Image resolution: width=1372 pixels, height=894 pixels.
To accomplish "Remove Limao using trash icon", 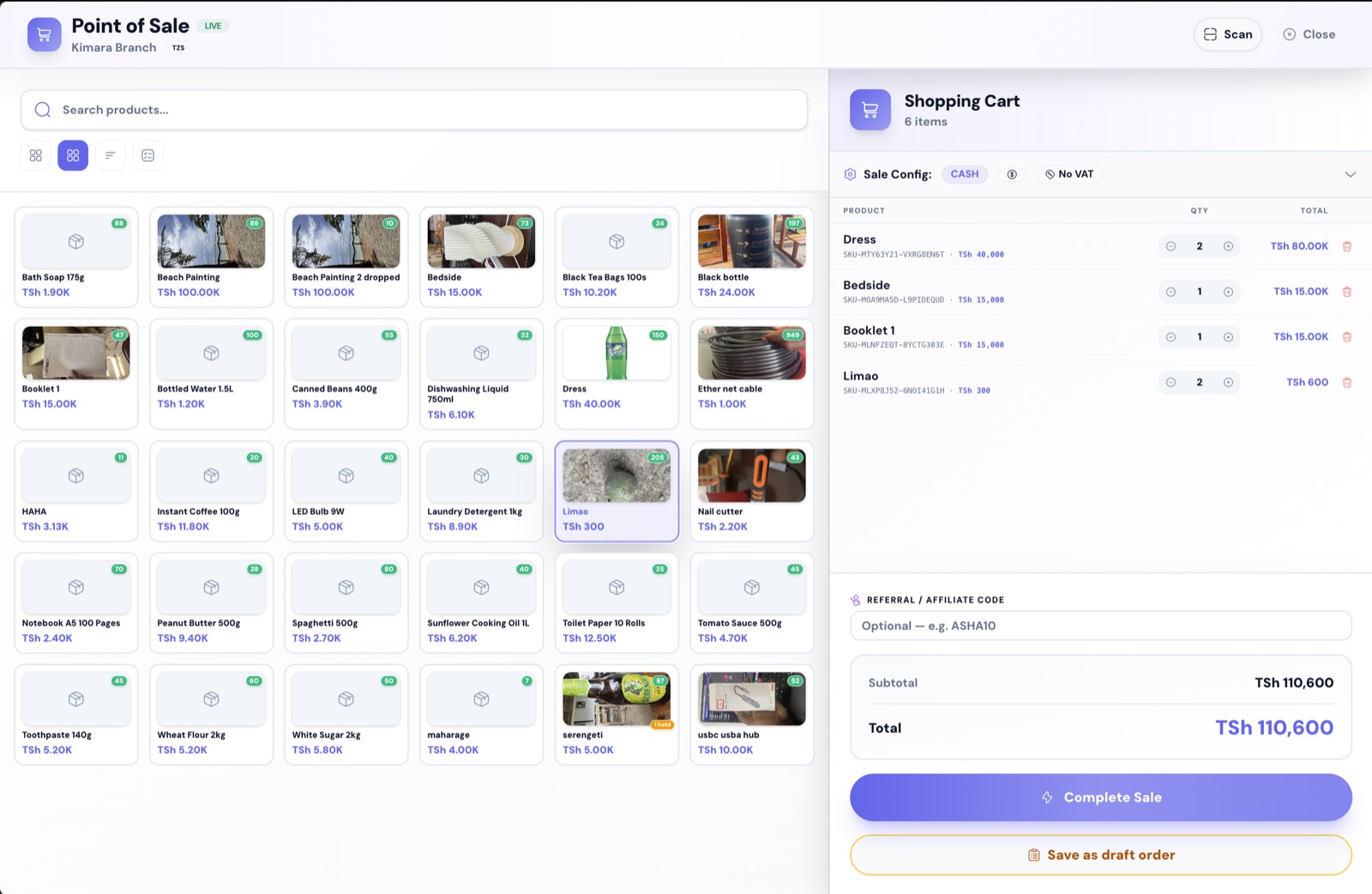I will click(1347, 383).
